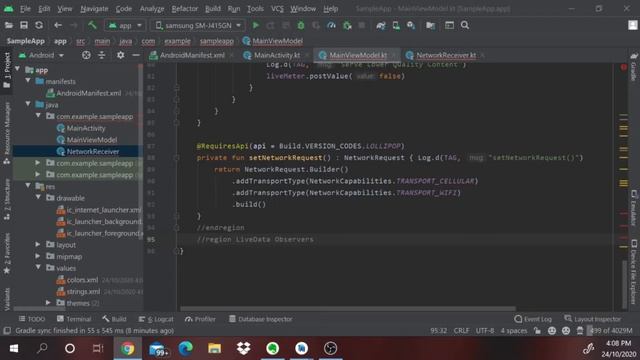The height and width of the screenshot is (360, 640).
Task: Open the Analyze menu
Action: click(152, 9)
